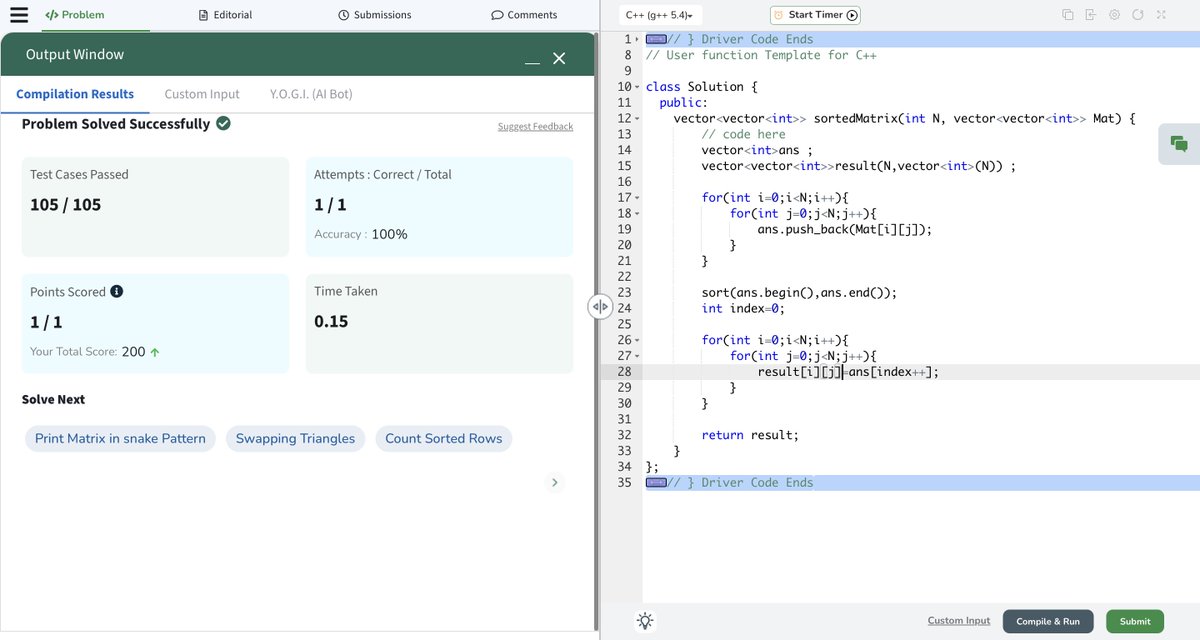Image resolution: width=1200 pixels, height=640 pixels.
Task: Click the panel splitter handle
Action: click(x=599, y=307)
